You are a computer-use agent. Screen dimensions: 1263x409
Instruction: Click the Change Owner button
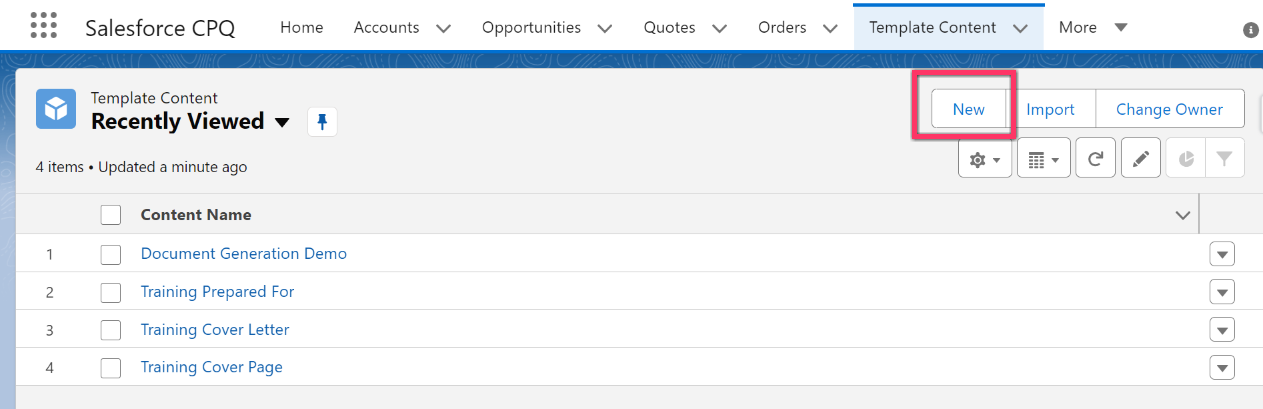pos(1170,109)
